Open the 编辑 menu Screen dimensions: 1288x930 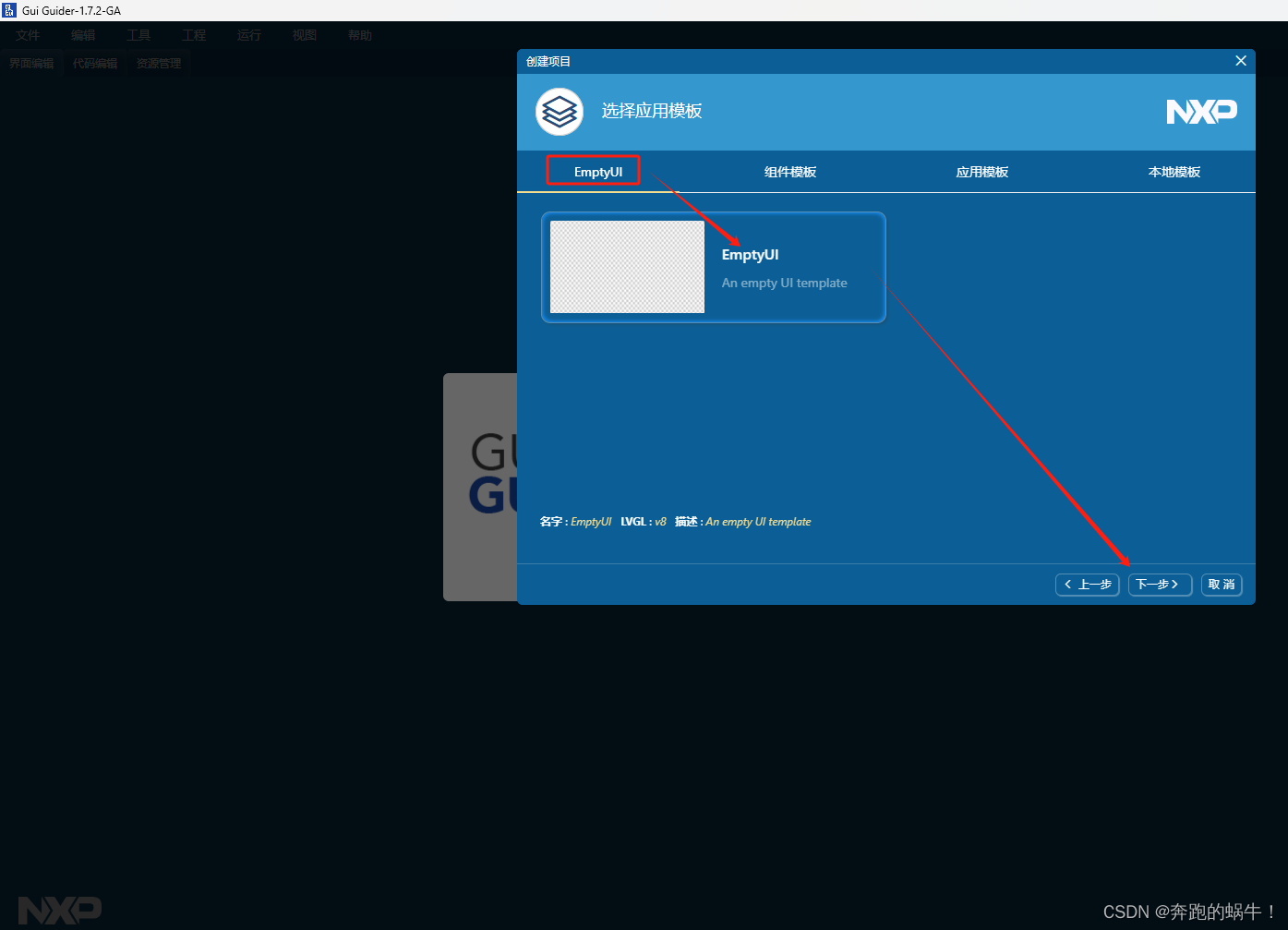[83, 35]
